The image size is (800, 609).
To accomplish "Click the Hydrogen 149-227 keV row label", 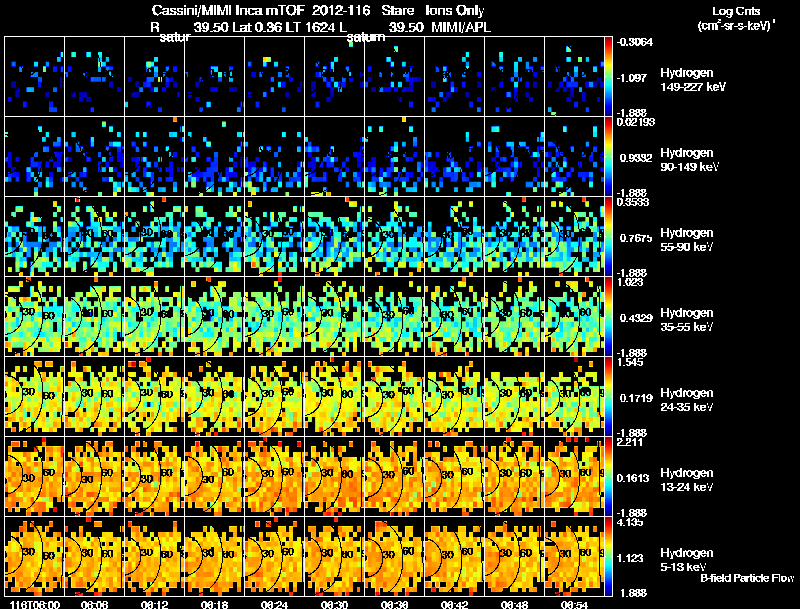I will tap(693, 80).
